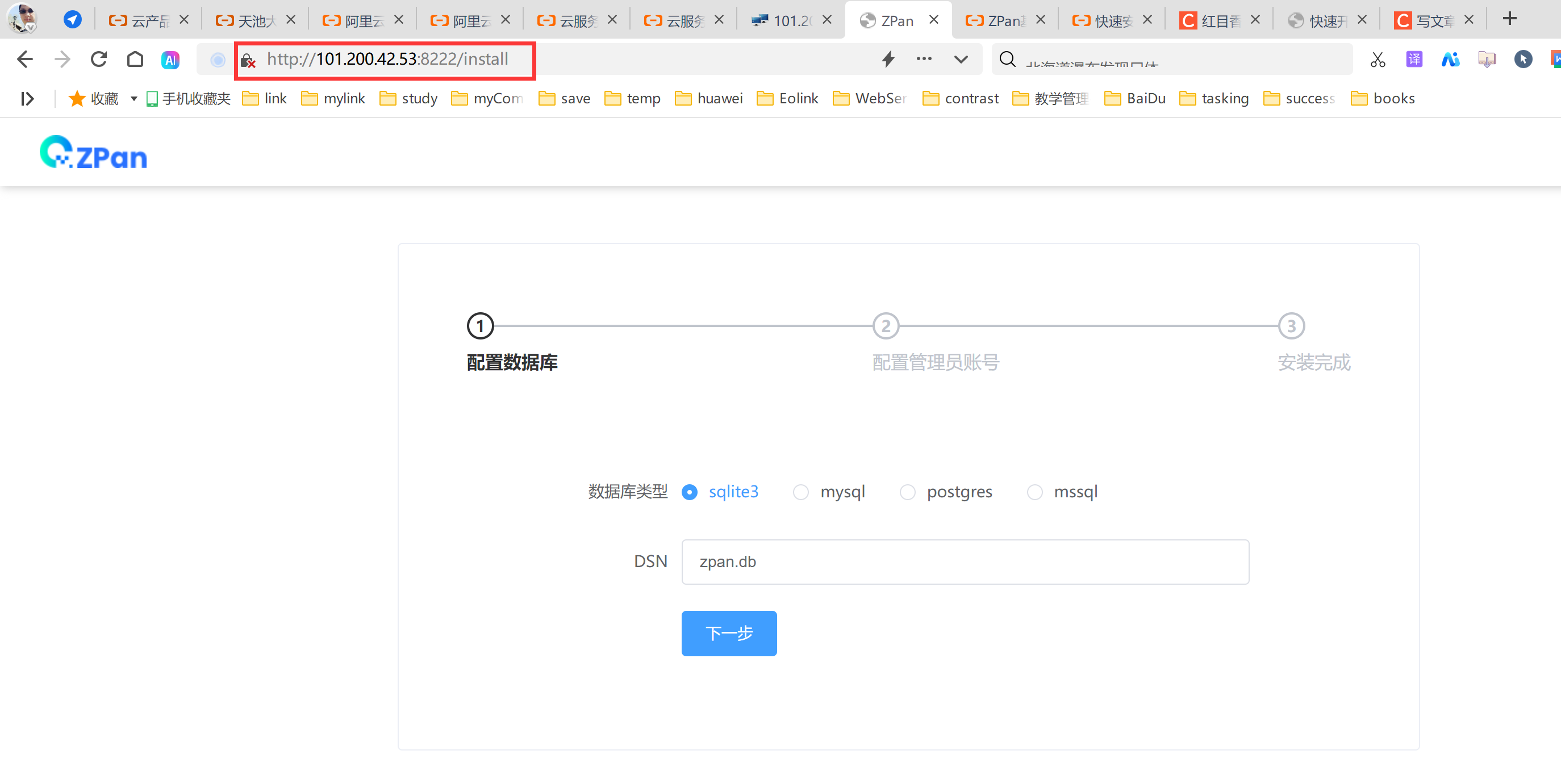Click step 2 配置管理员账号 marker
The width and height of the screenshot is (1561, 784).
(886, 326)
